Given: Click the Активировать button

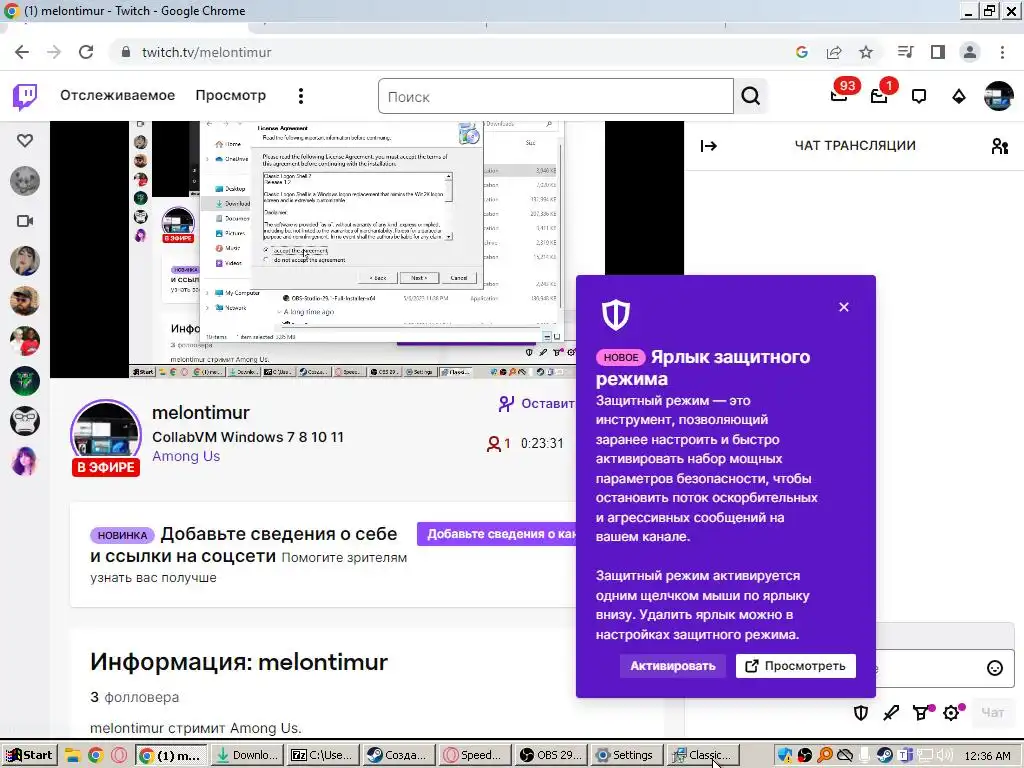Looking at the screenshot, I should tap(673, 666).
